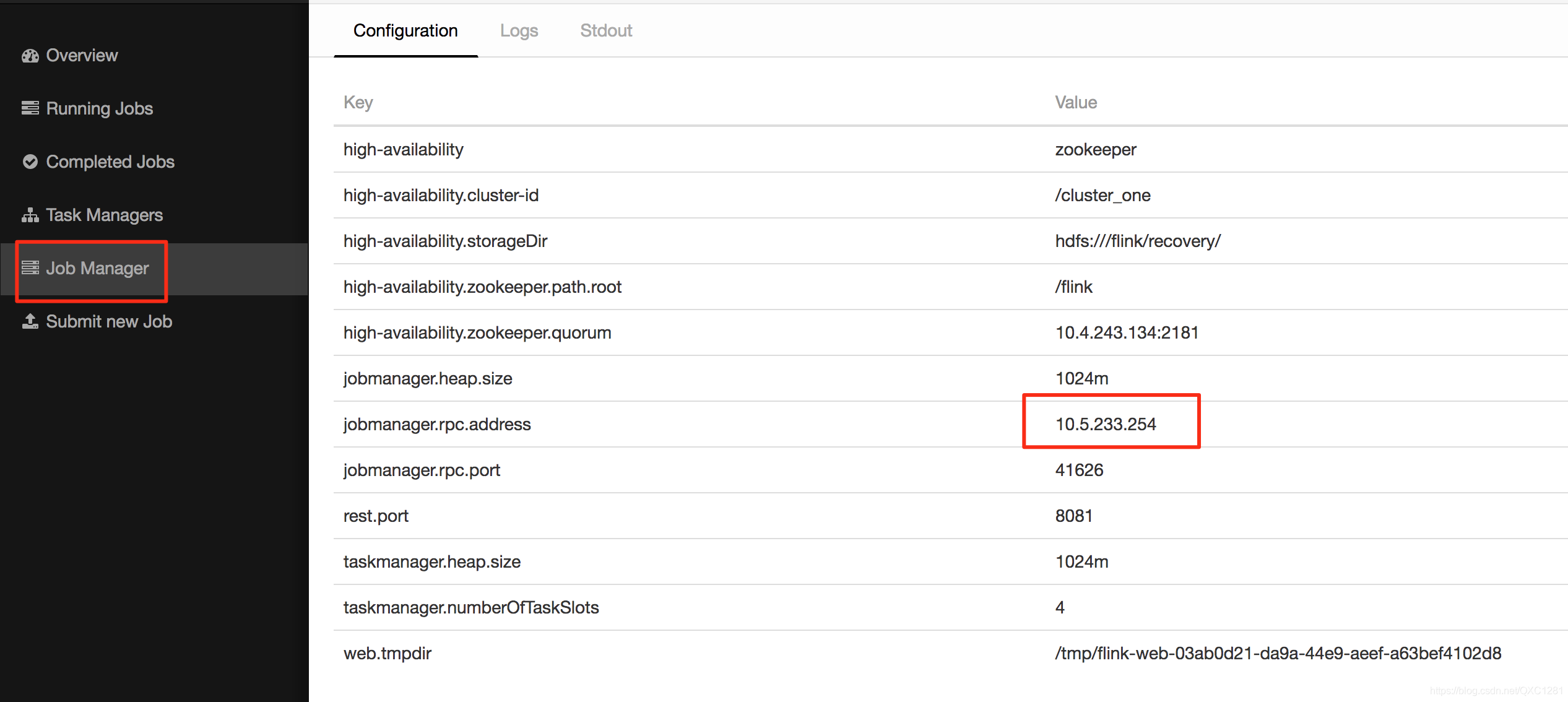Select the /flink value
Viewport: 1568px width, 702px height.
pos(1073,287)
